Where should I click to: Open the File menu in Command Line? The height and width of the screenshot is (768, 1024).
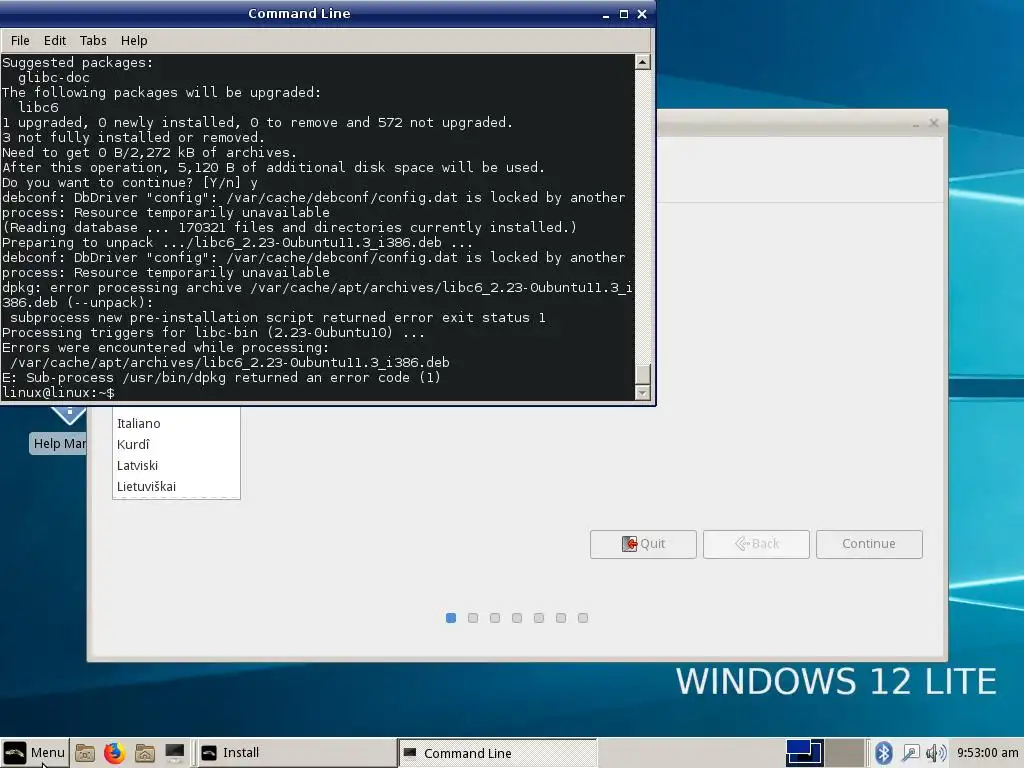pyautogui.click(x=20, y=40)
